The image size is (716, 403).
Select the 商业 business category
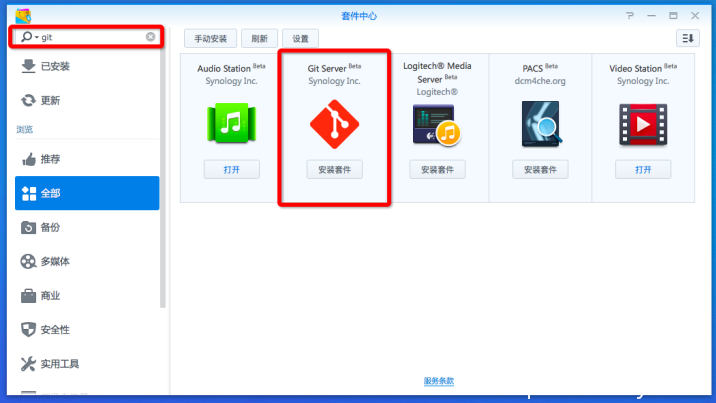(87, 296)
